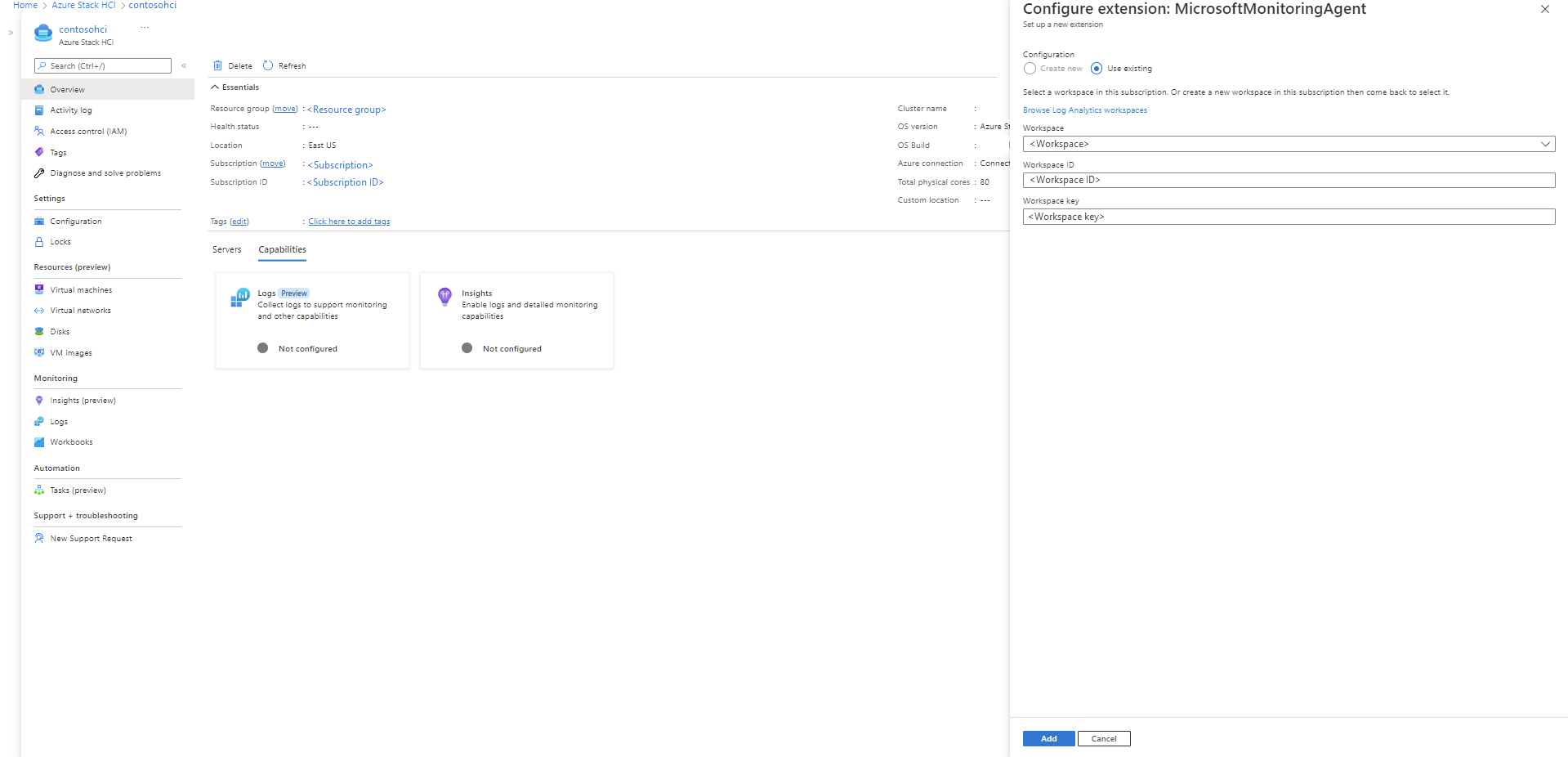Open the <Subscription ID> link
Image resolution: width=1568 pixels, height=757 pixels.
(345, 182)
